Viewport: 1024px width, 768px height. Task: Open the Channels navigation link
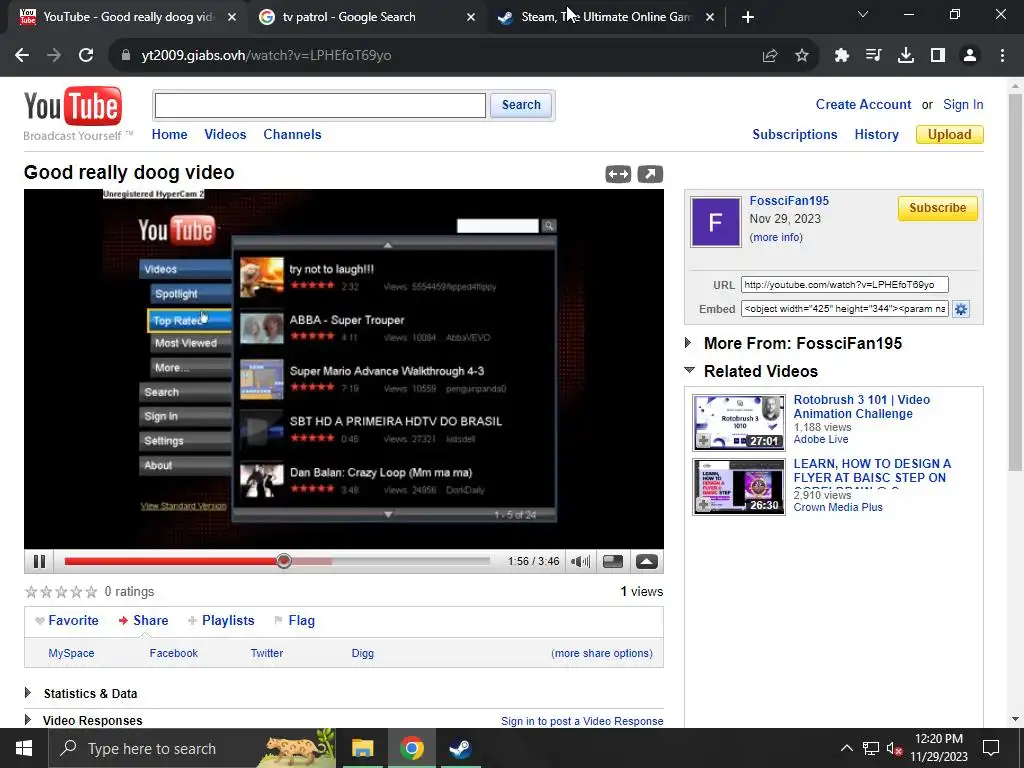tap(293, 135)
